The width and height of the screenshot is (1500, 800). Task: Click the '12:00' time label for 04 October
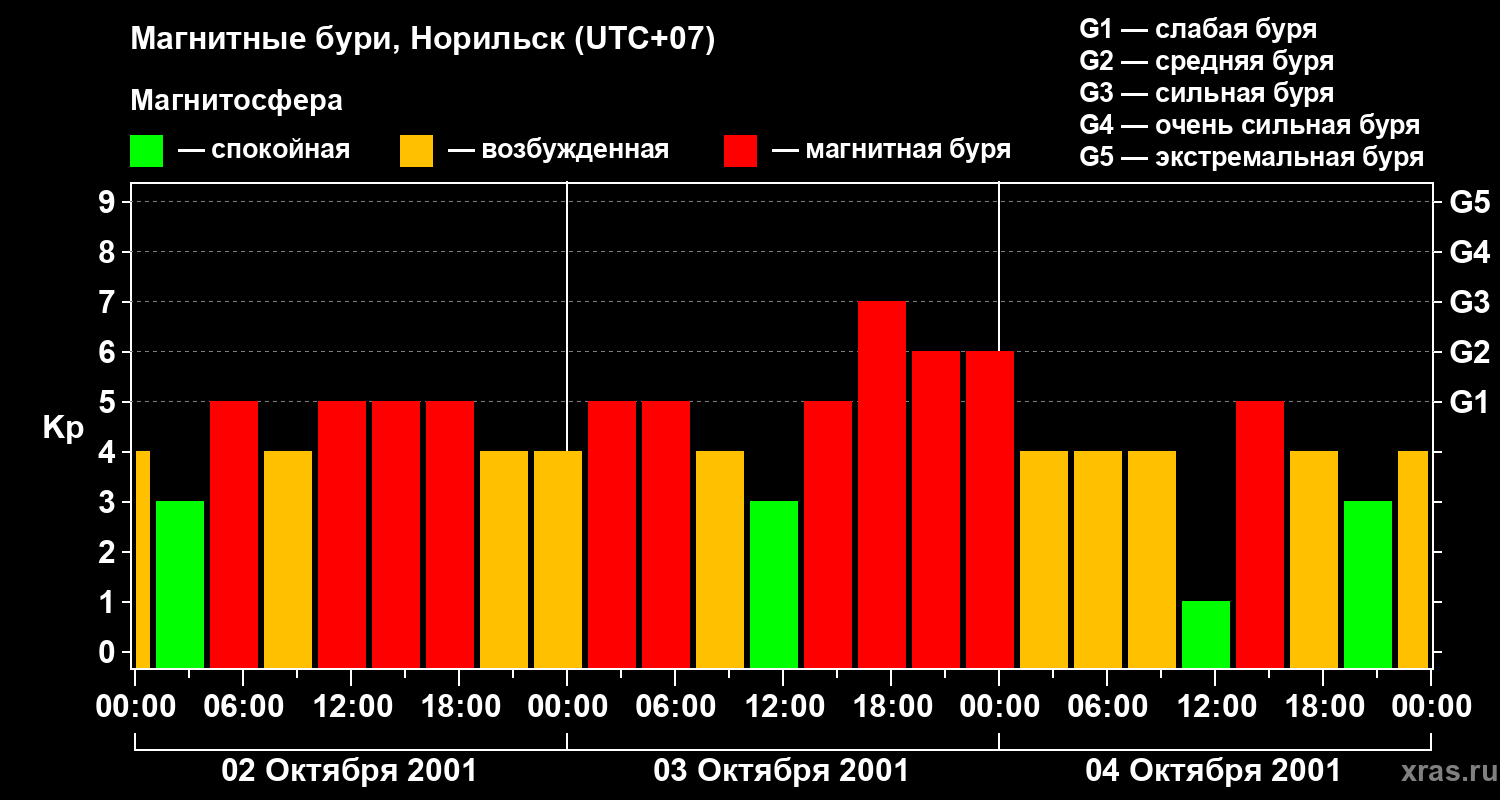[x=1215, y=707]
